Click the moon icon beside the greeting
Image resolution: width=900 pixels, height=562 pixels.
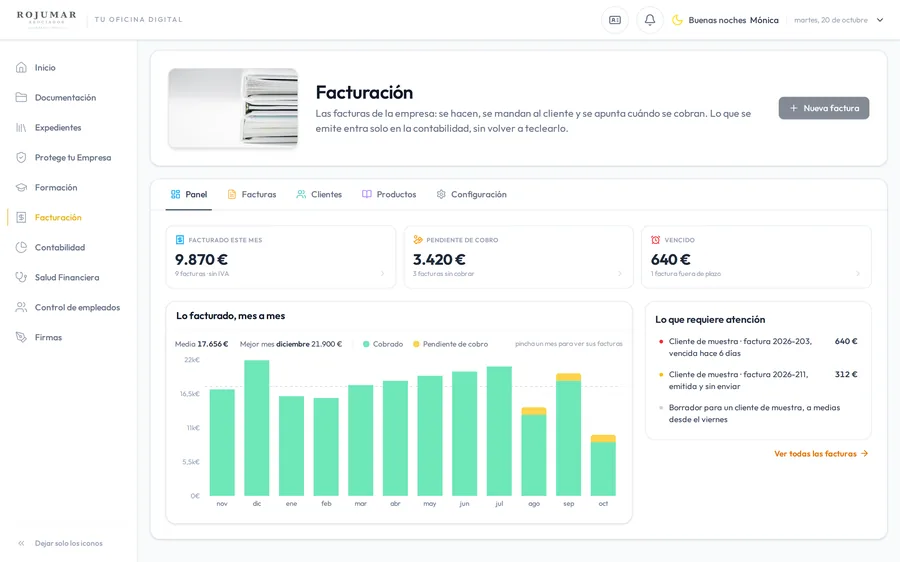click(677, 20)
